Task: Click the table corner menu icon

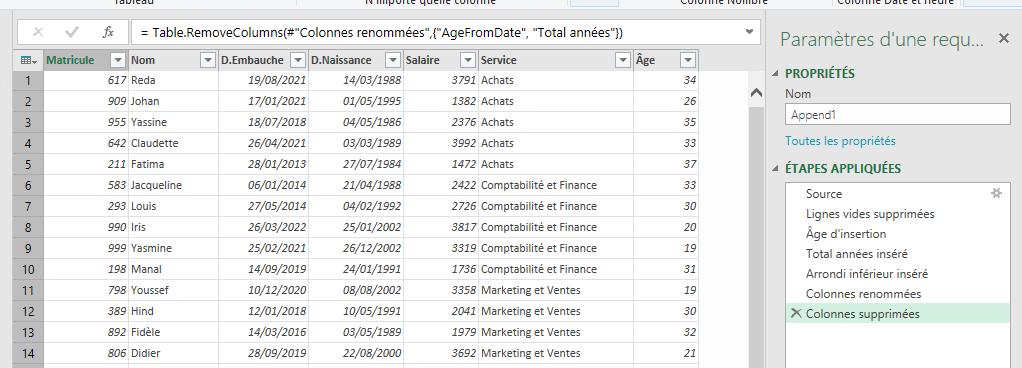Action: pyautogui.click(x=28, y=60)
